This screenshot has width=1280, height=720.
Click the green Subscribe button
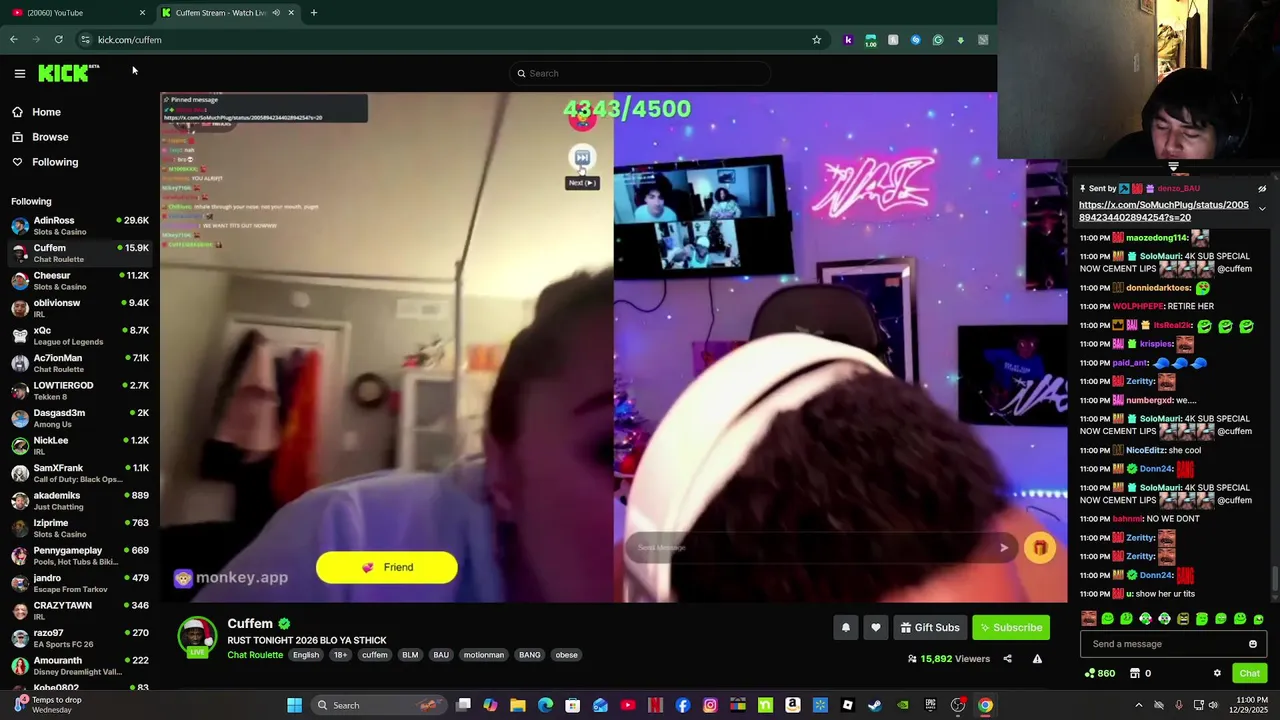1011,628
